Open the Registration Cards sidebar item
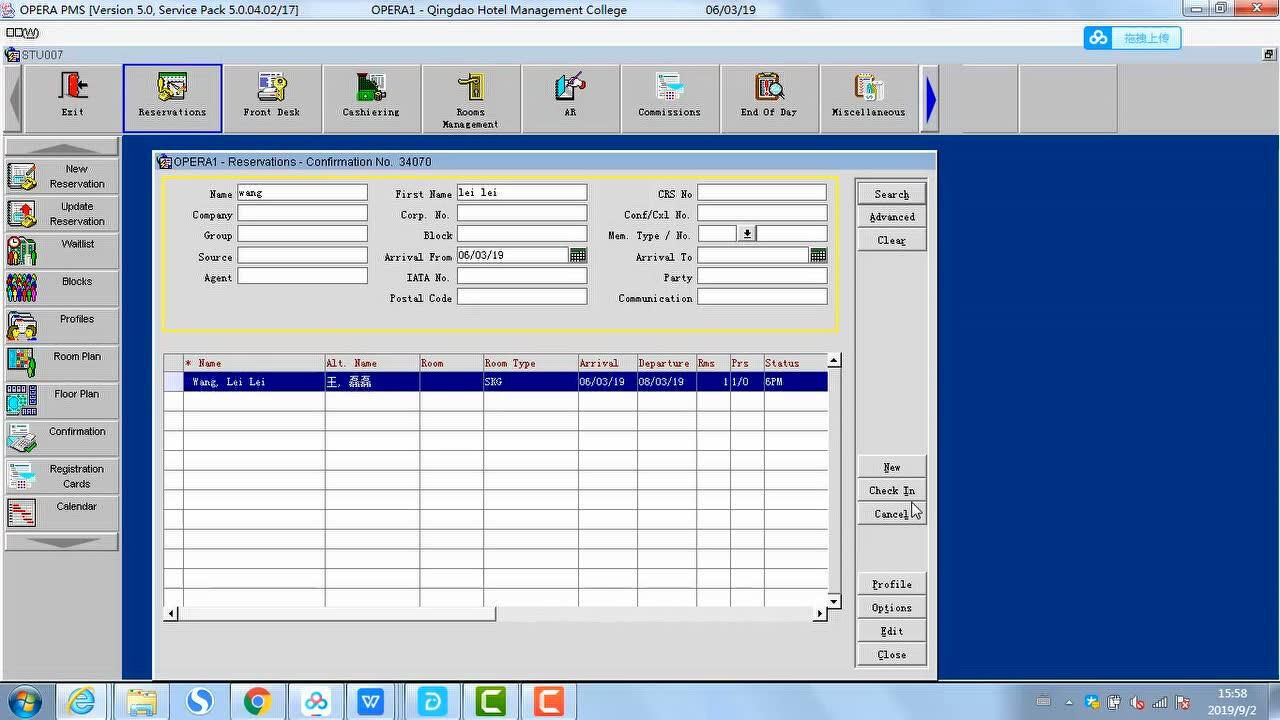 (62, 476)
